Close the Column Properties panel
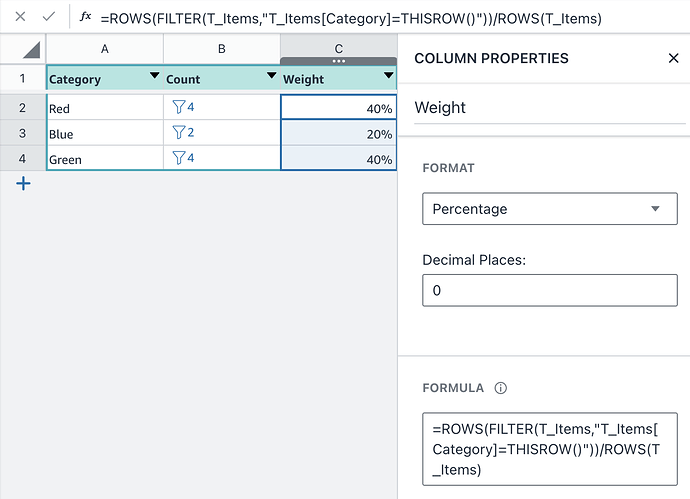 pos(673,59)
